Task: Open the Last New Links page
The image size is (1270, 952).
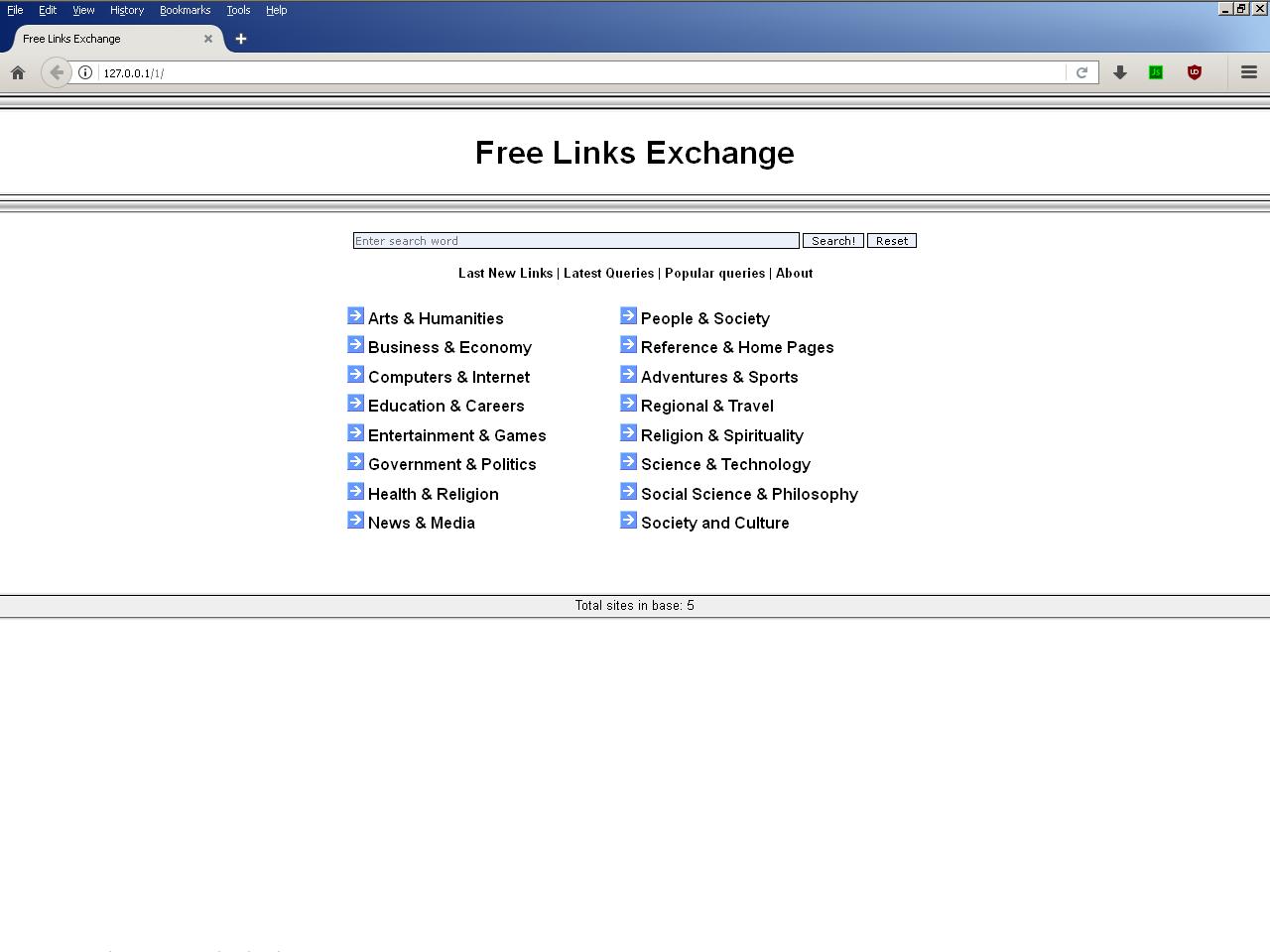Action: pos(505,273)
